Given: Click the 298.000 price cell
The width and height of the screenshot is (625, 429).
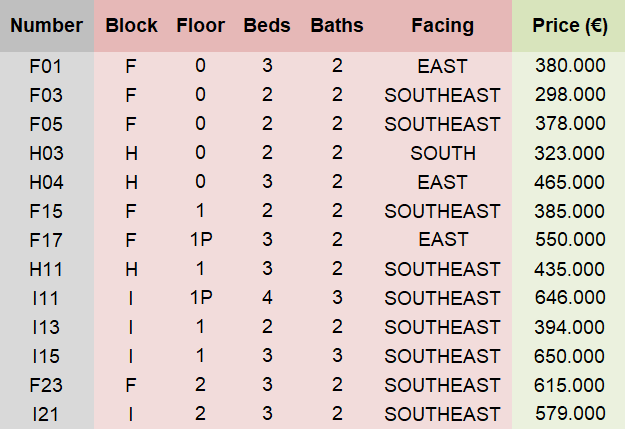Looking at the screenshot, I should [570, 96].
